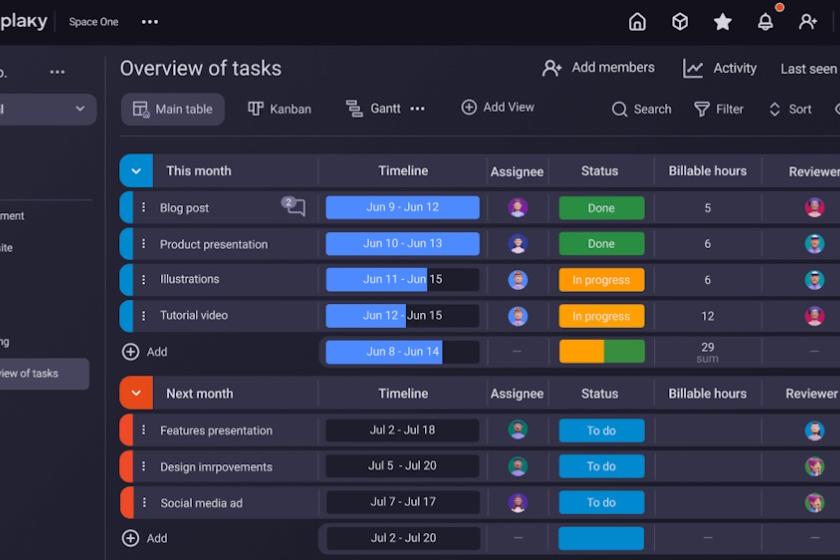The image size is (840, 560).
Task: Click assignee avatar for Illustrations
Action: (518, 280)
